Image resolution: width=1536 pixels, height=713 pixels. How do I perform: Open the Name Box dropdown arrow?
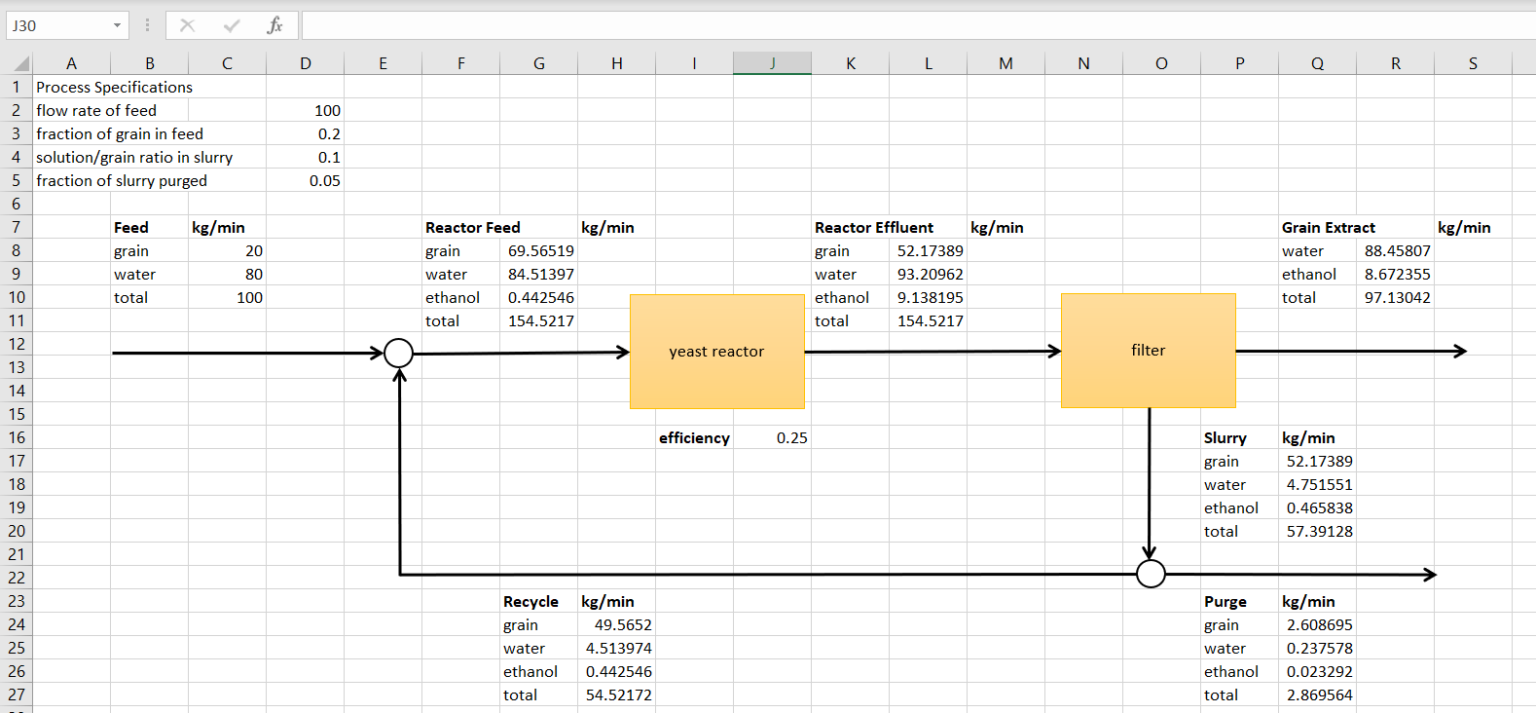point(118,26)
